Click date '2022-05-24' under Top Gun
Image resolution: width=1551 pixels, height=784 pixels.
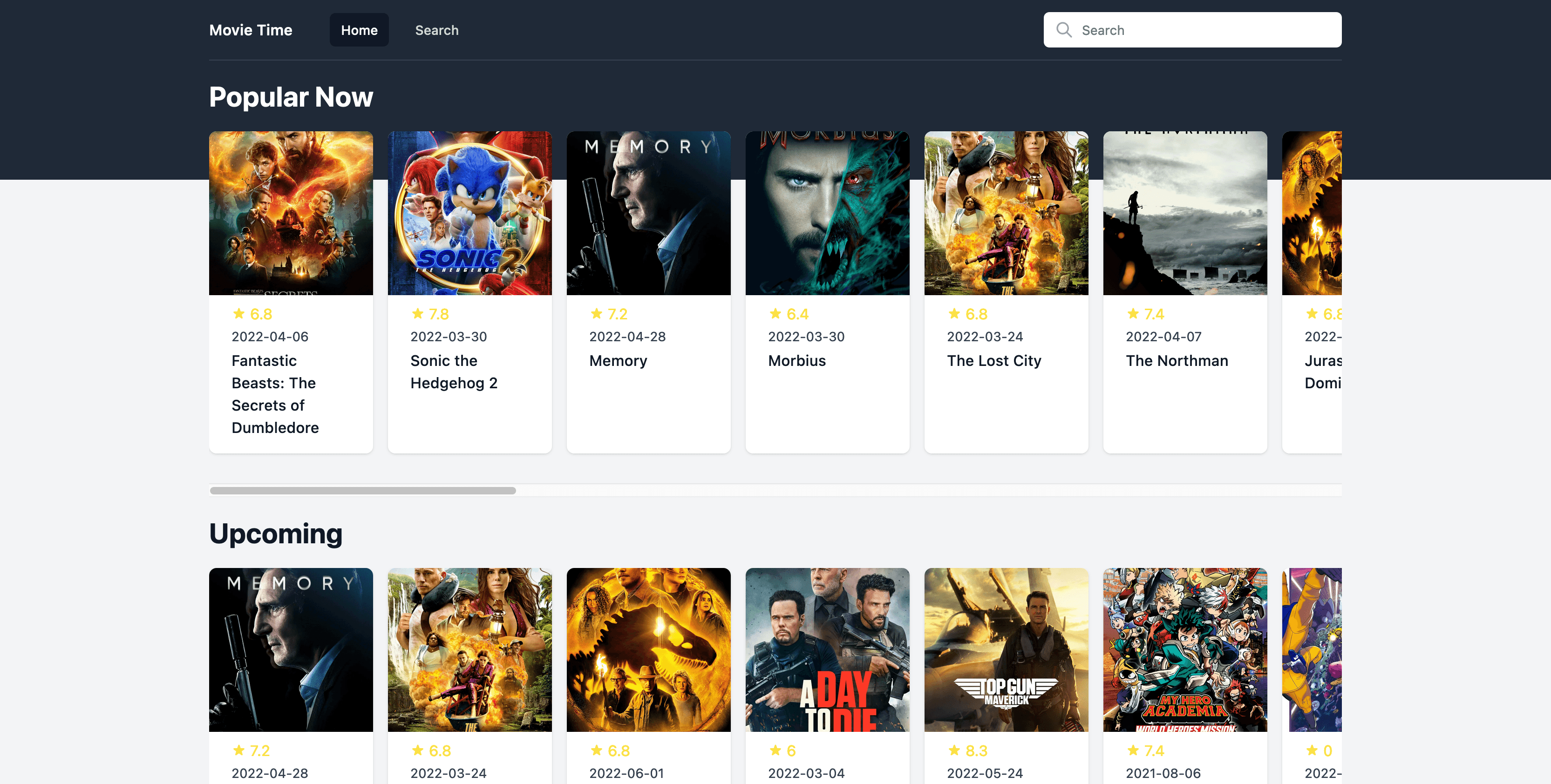[985, 773]
